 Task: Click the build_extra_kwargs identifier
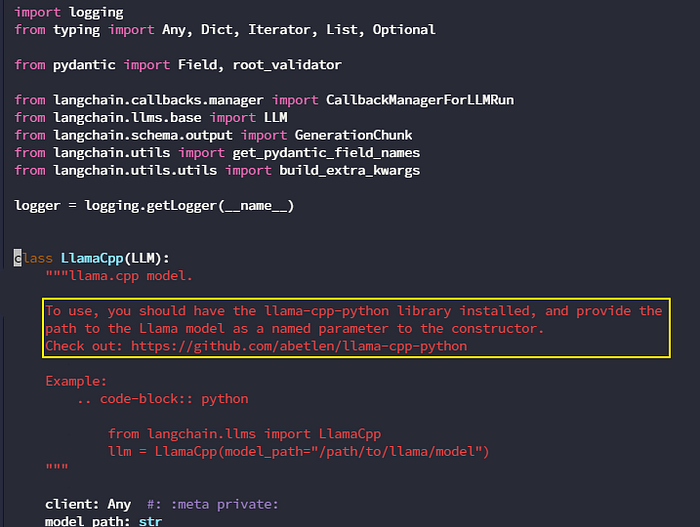(349, 171)
